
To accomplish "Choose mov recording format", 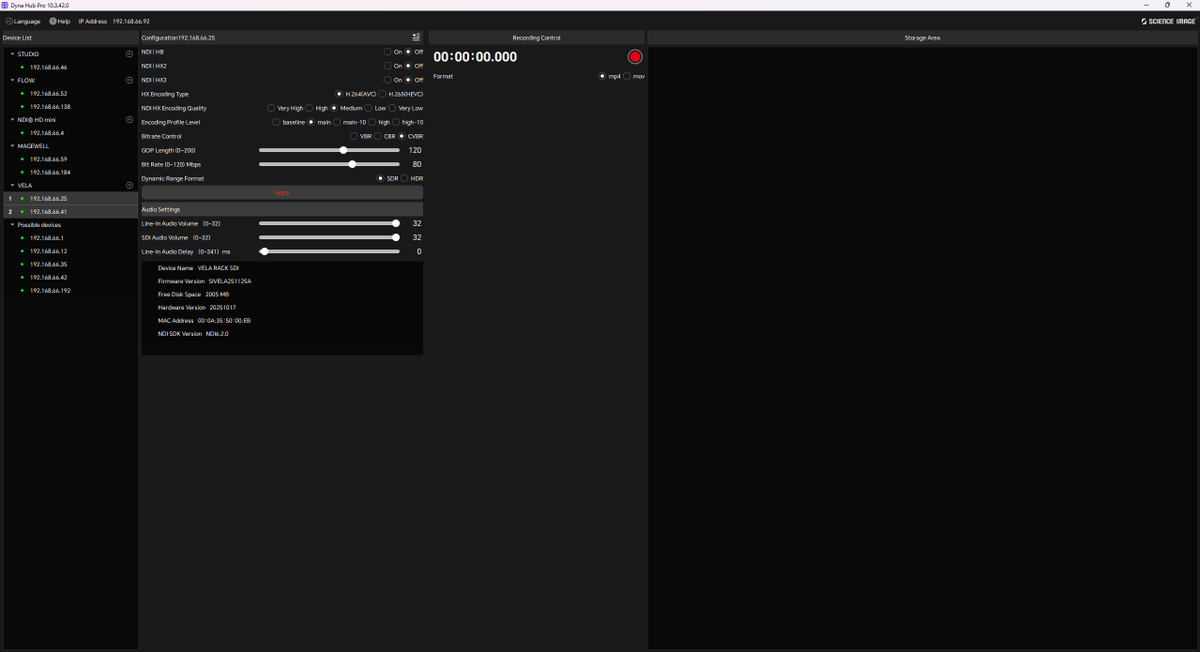I will (627, 76).
